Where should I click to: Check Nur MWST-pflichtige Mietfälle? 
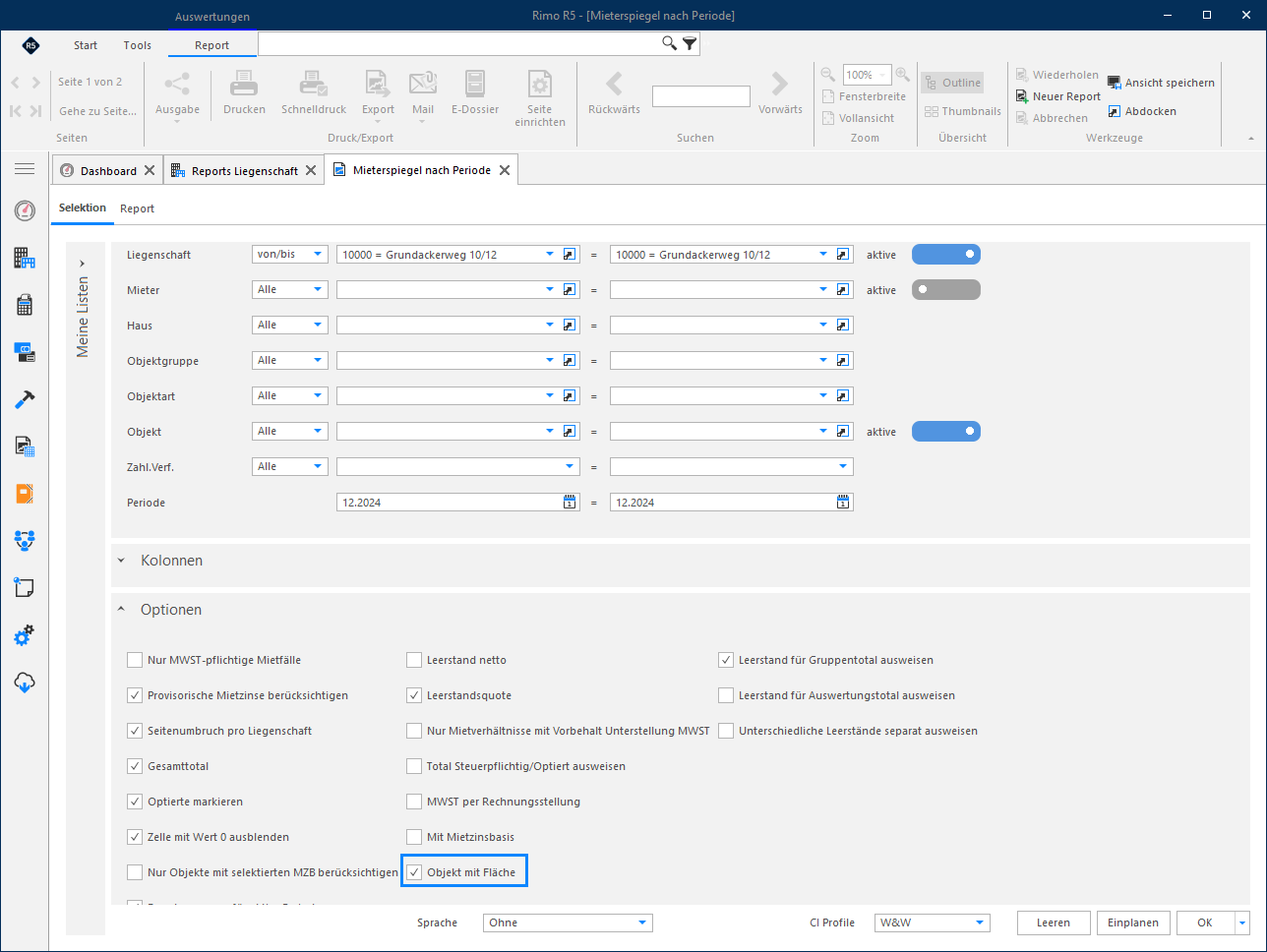pyautogui.click(x=135, y=660)
